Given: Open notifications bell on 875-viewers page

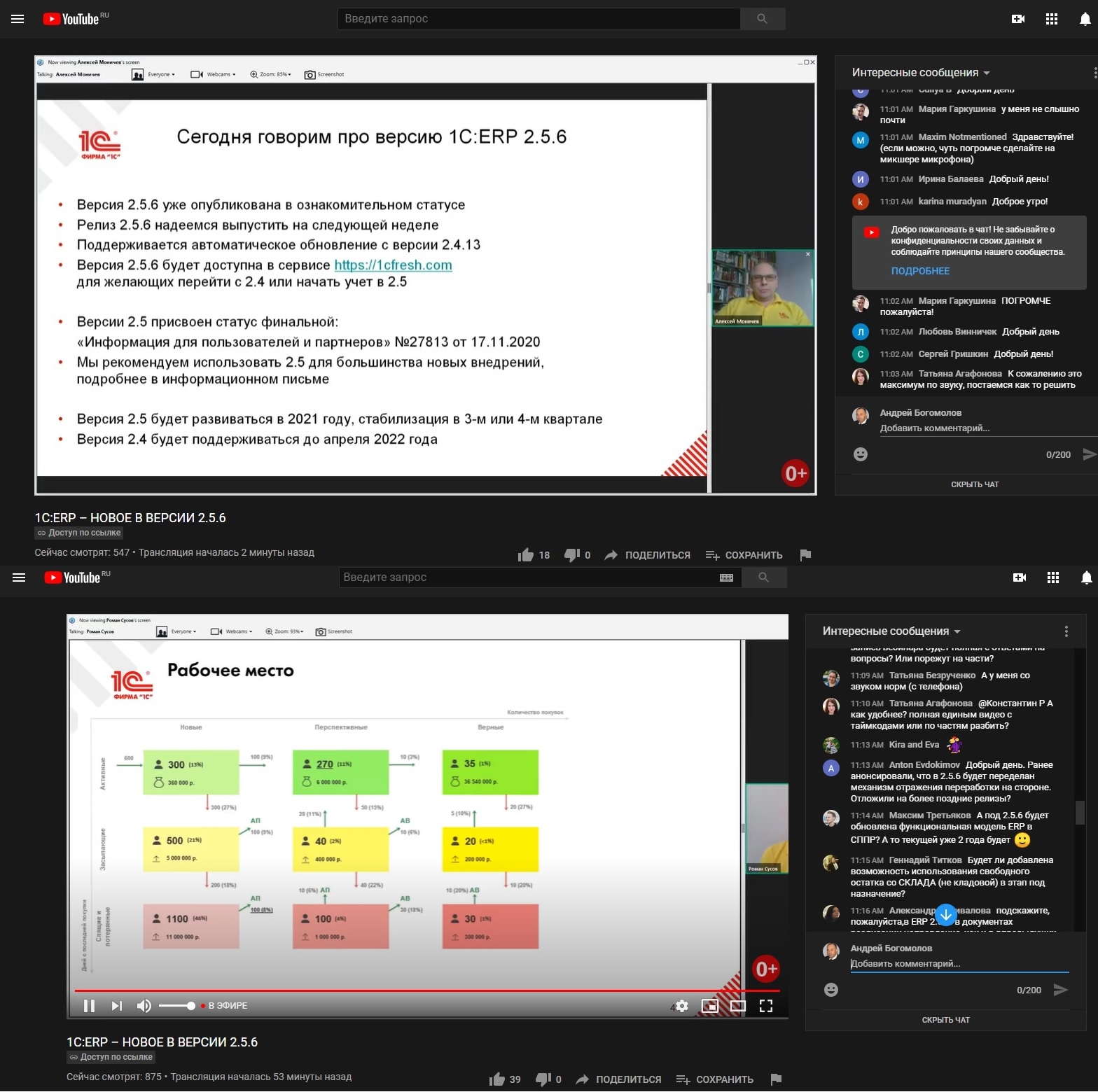Looking at the screenshot, I should [1086, 577].
